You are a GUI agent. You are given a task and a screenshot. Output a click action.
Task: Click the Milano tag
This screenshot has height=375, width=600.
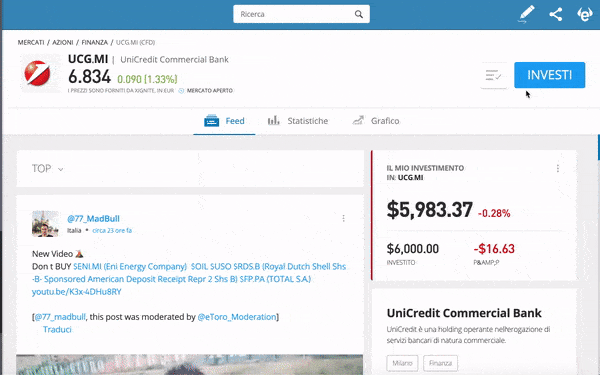(402, 363)
